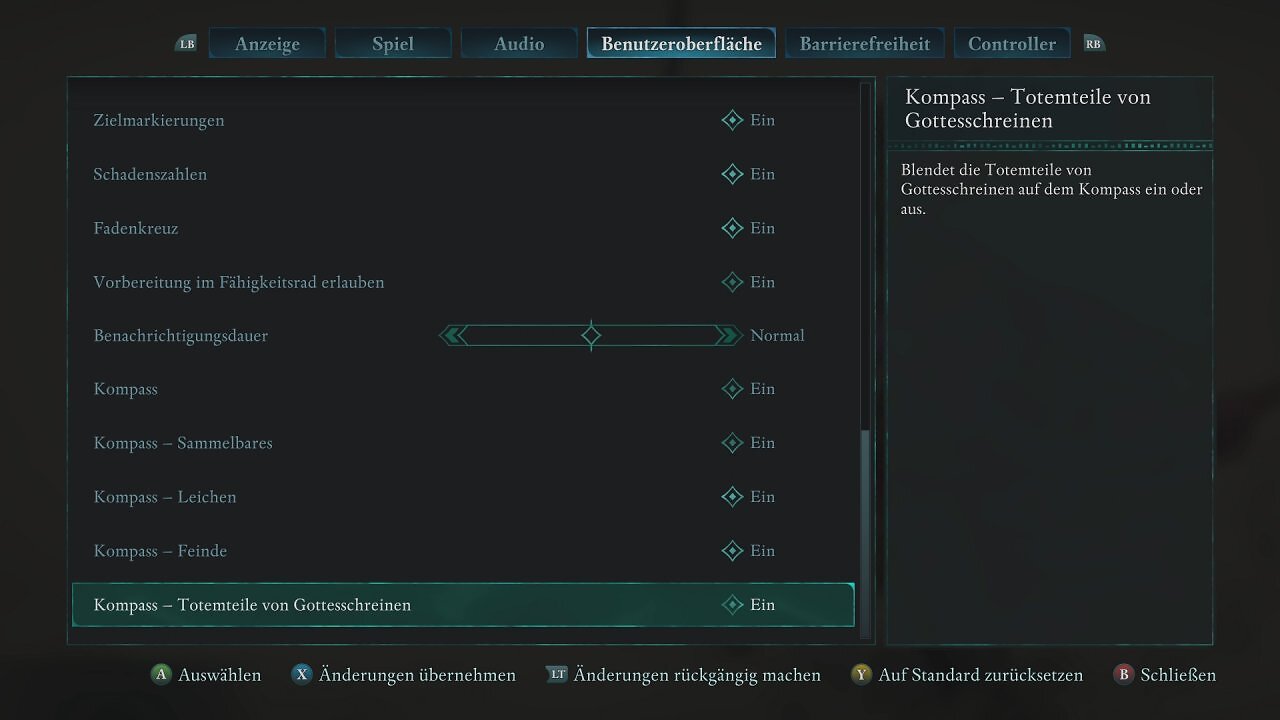
Task: Open the Audio settings tab
Action: click(x=519, y=44)
